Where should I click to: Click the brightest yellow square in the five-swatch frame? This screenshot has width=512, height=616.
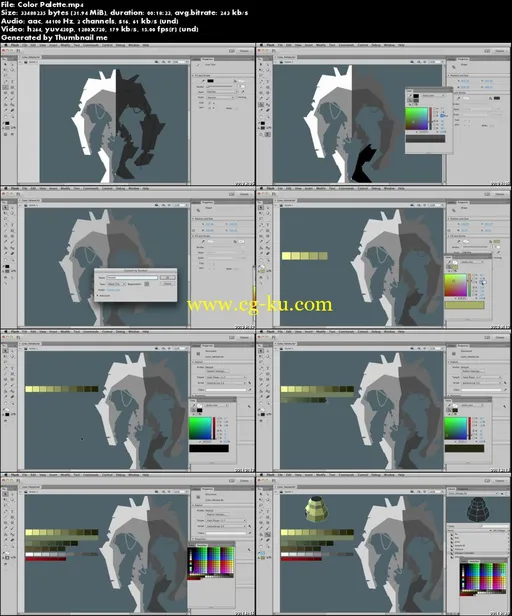[x=286, y=256]
